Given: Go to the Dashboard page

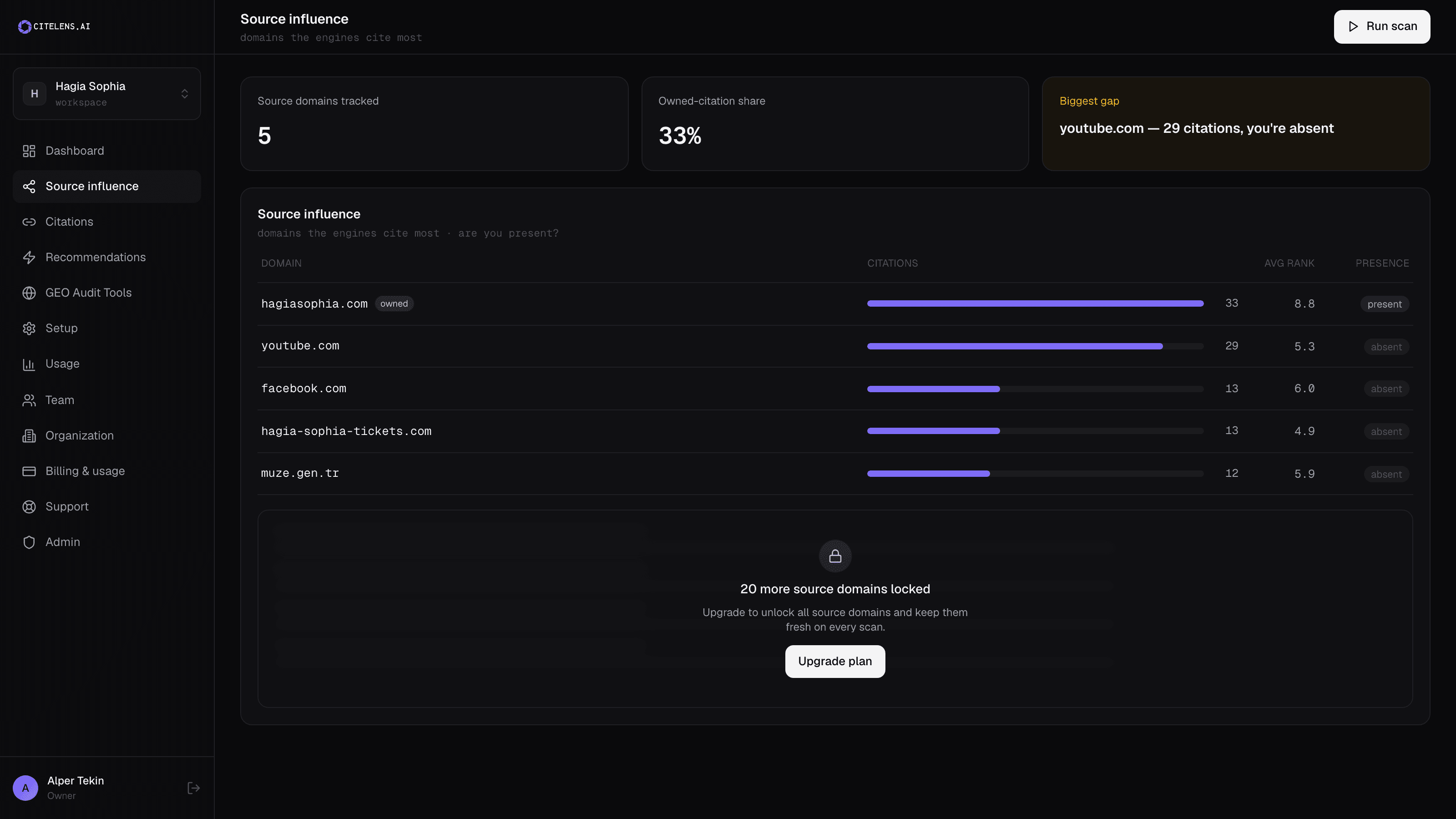Looking at the screenshot, I should [x=107, y=151].
